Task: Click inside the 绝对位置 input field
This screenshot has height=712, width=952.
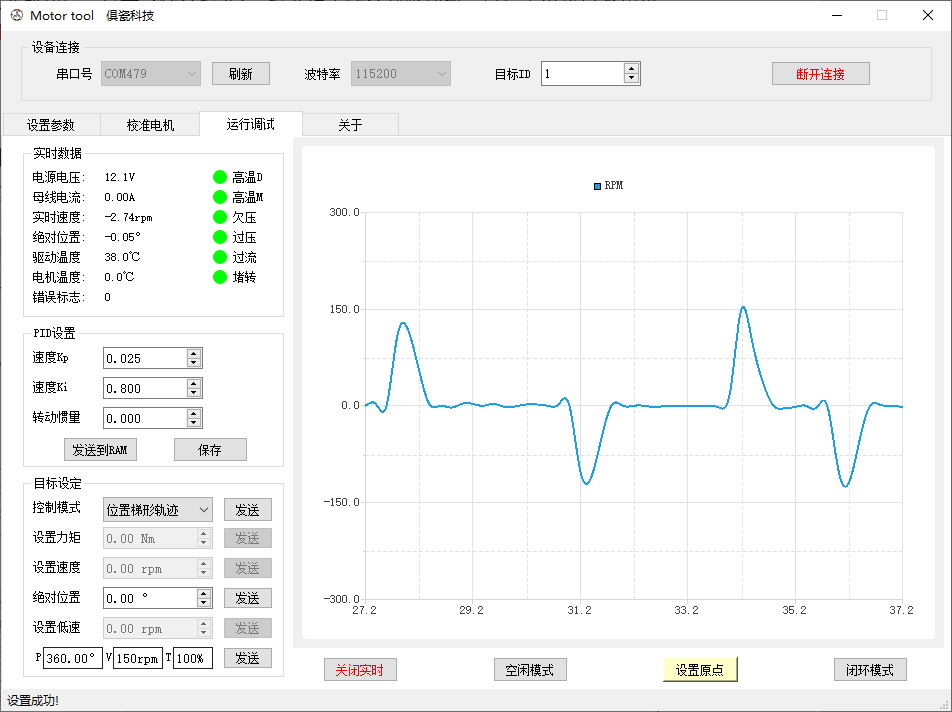Action: [145, 598]
